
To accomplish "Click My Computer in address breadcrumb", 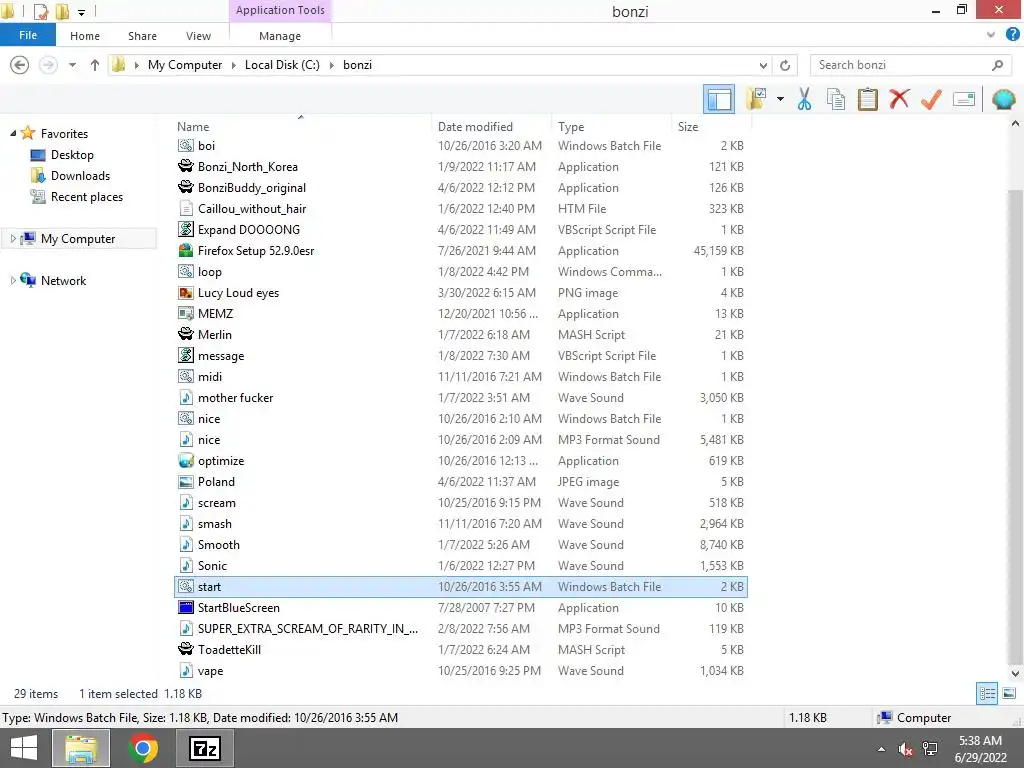I will click(x=185, y=65).
